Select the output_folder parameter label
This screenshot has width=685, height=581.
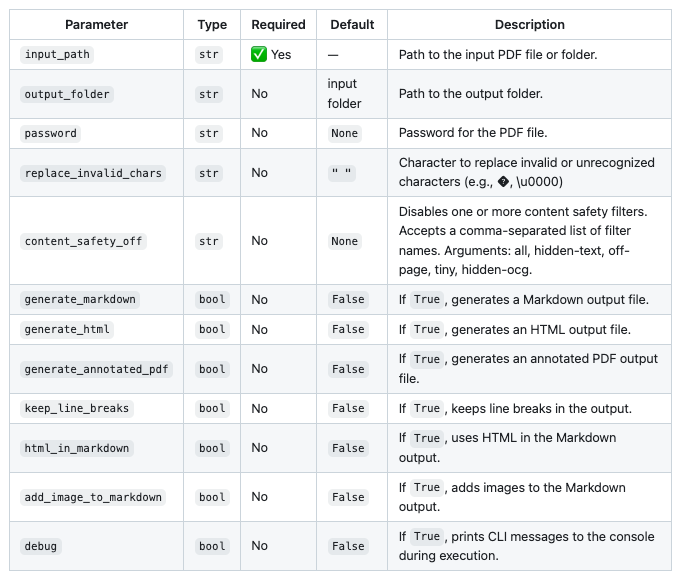tap(67, 94)
